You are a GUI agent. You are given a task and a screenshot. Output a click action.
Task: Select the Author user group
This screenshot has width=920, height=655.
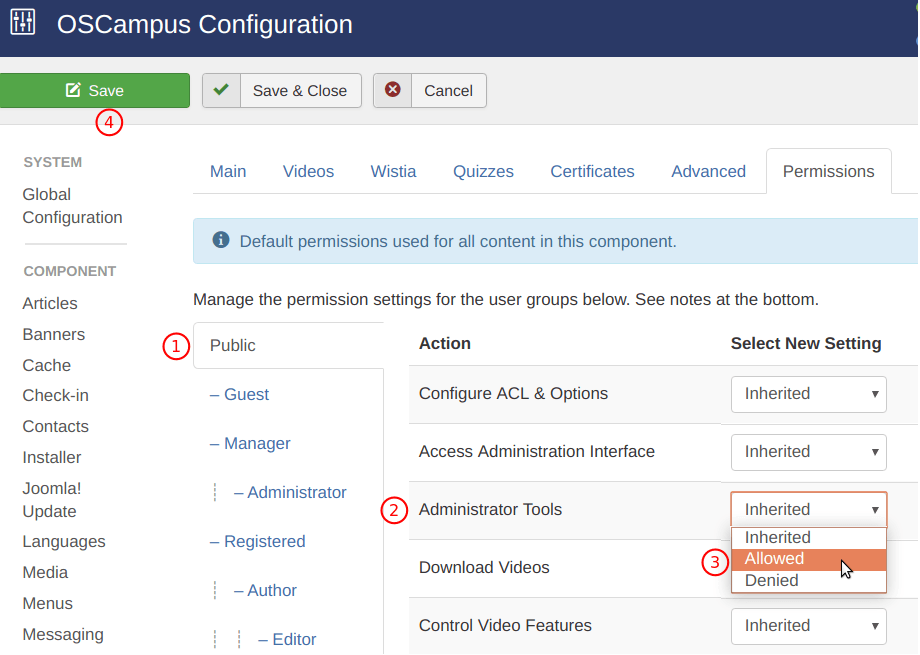[x=265, y=590]
